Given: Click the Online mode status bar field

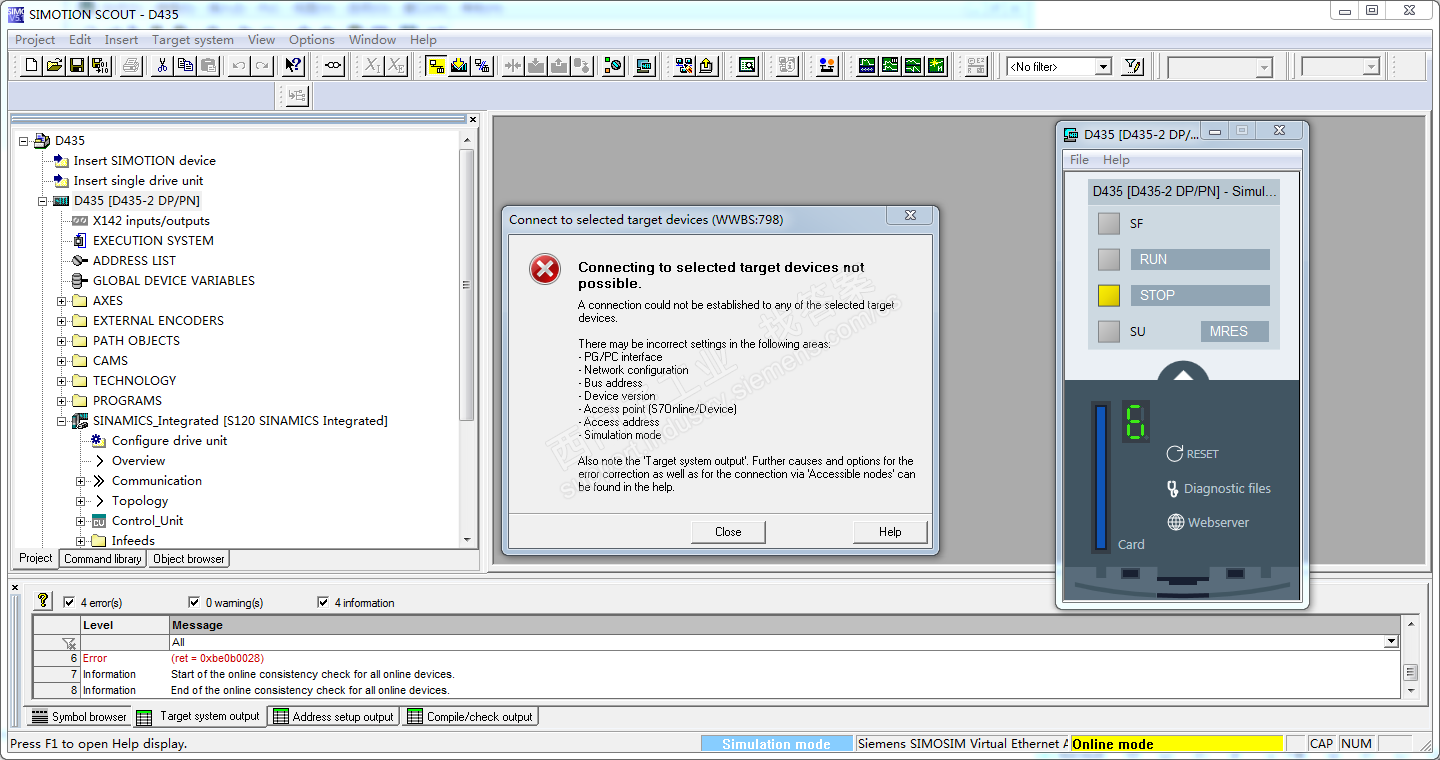Looking at the screenshot, I should point(1176,744).
